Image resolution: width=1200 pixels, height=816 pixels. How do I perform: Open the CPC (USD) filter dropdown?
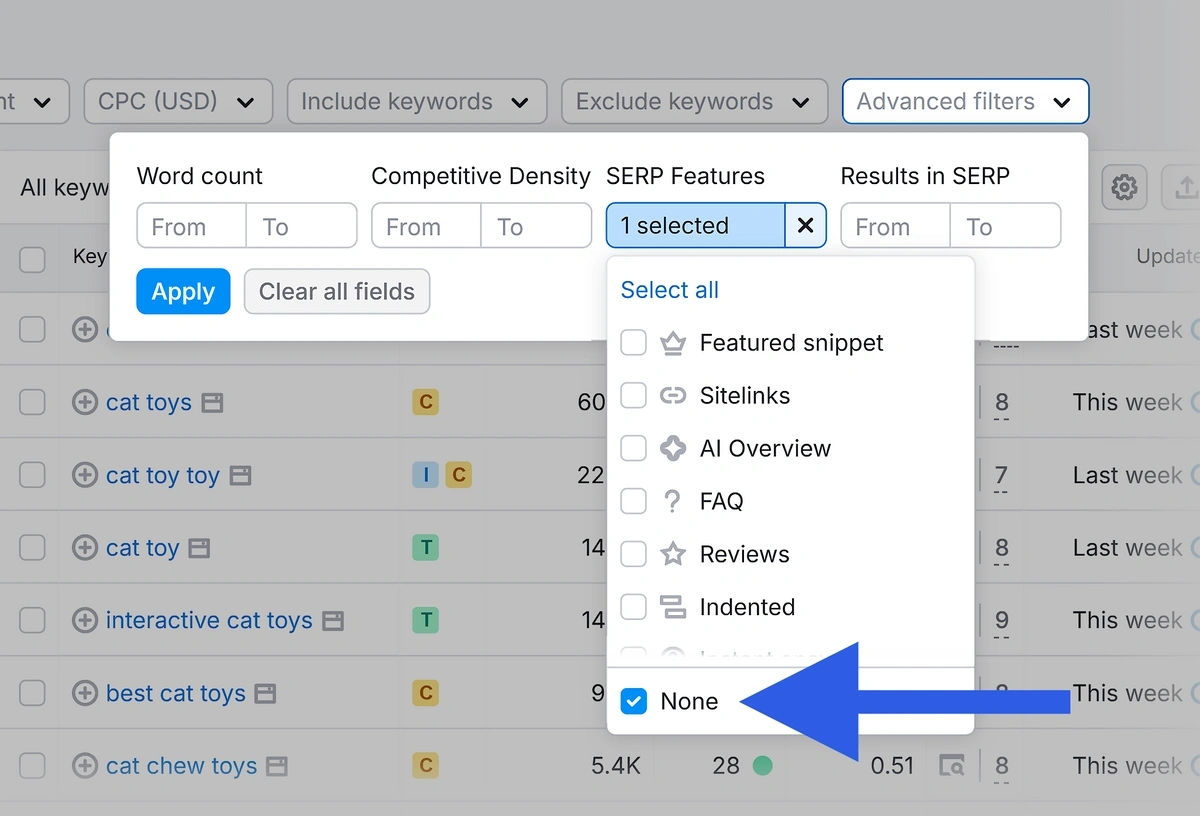click(178, 102)
